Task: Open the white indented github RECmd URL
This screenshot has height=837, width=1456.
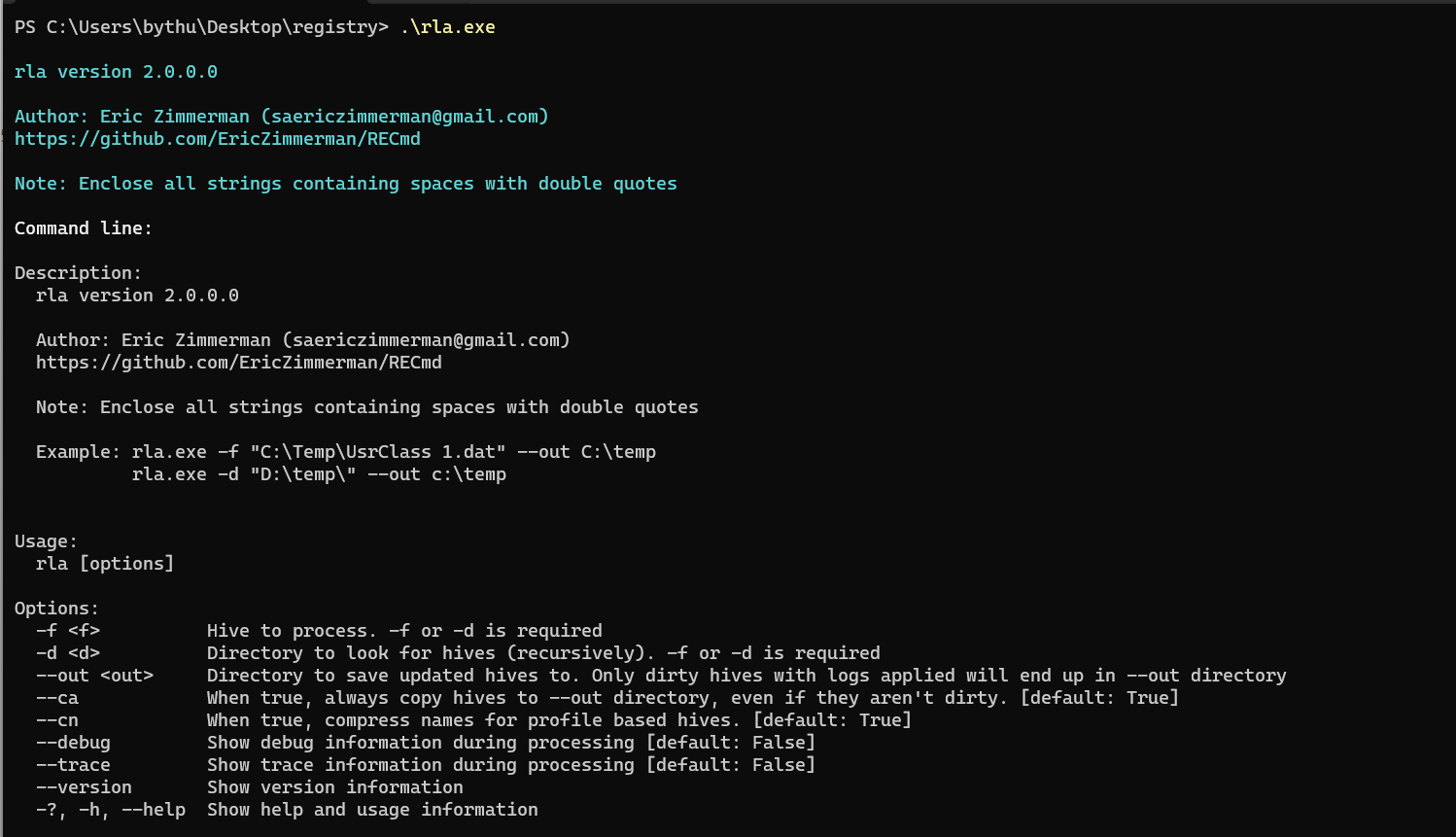Action: (x=239, y=363)
